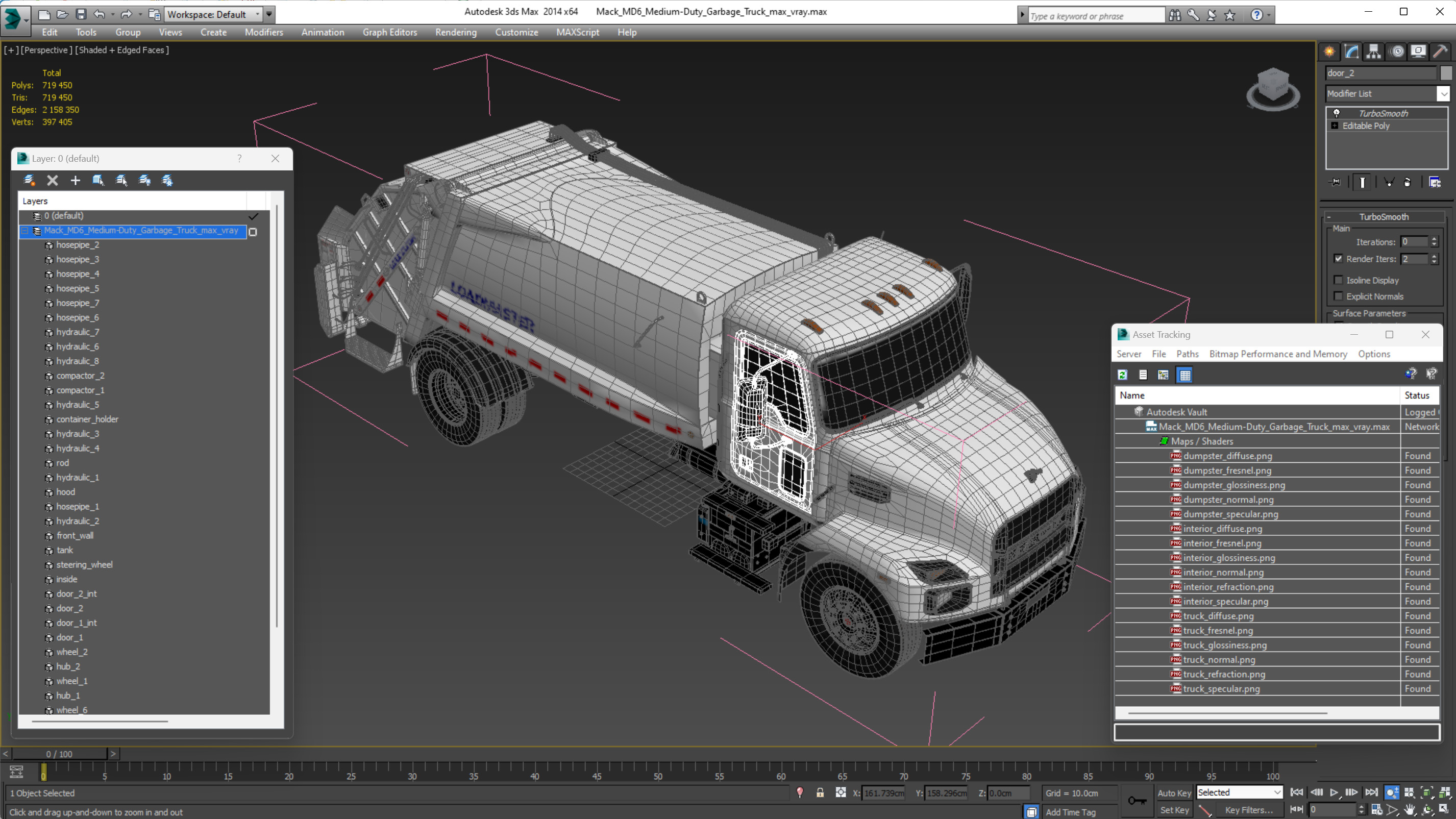Open the Hierarchy command panel tab
The image size is (1456, 819).
tap(1373, 52)
